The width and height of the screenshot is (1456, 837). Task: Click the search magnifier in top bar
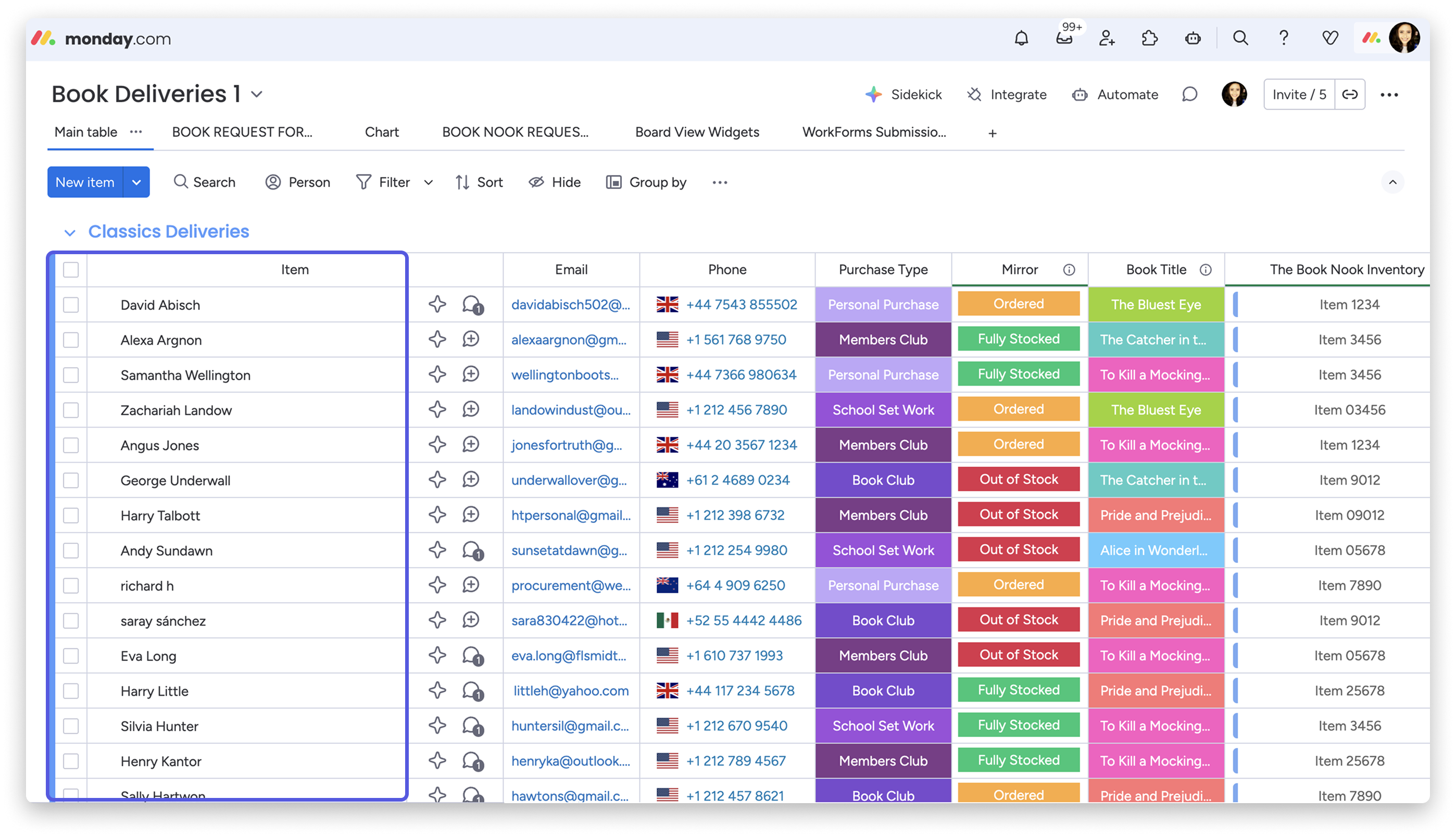tap(1240, 39)
